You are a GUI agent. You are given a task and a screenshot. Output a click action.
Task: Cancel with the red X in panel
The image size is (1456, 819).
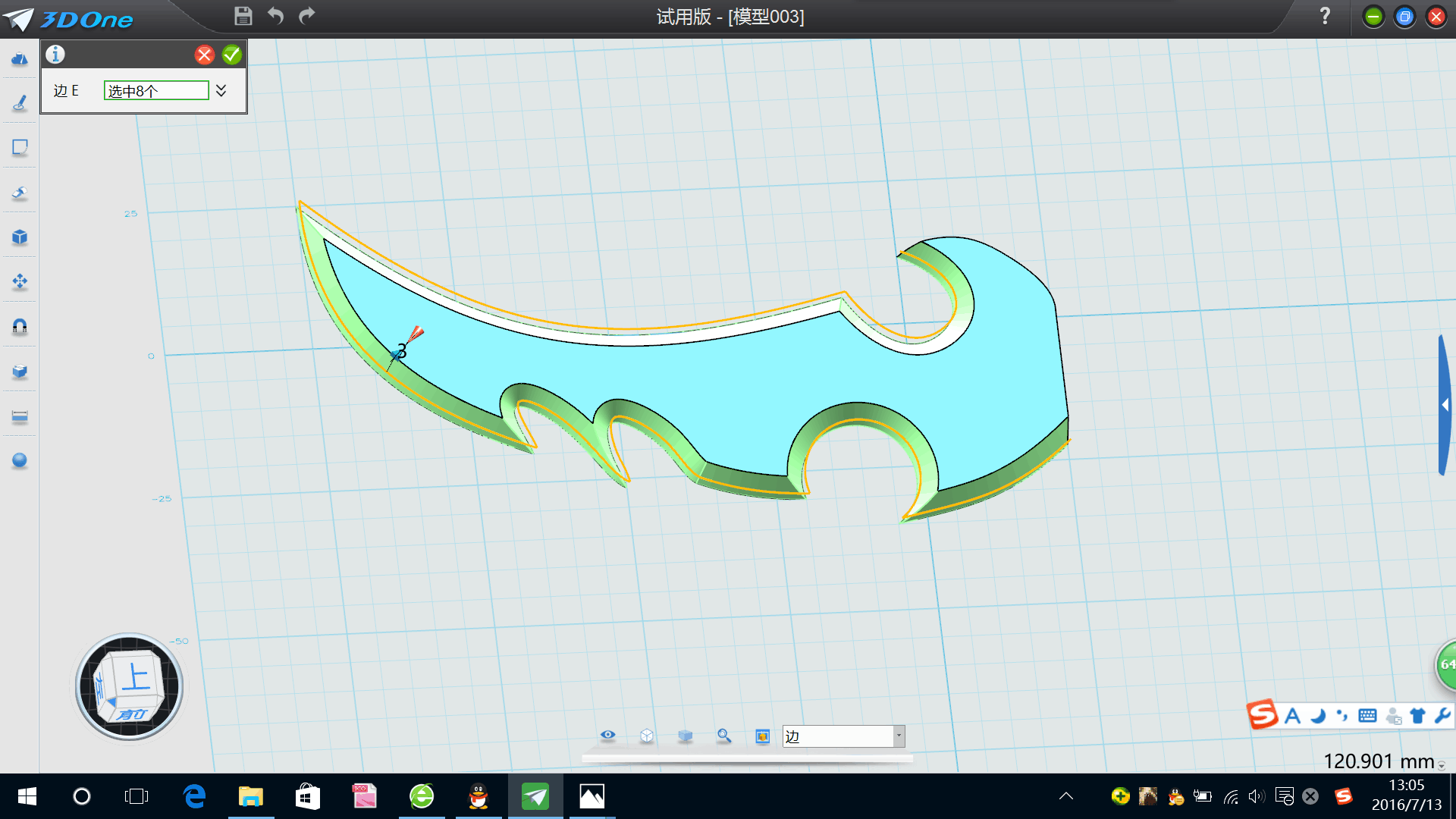coord(204,55)
